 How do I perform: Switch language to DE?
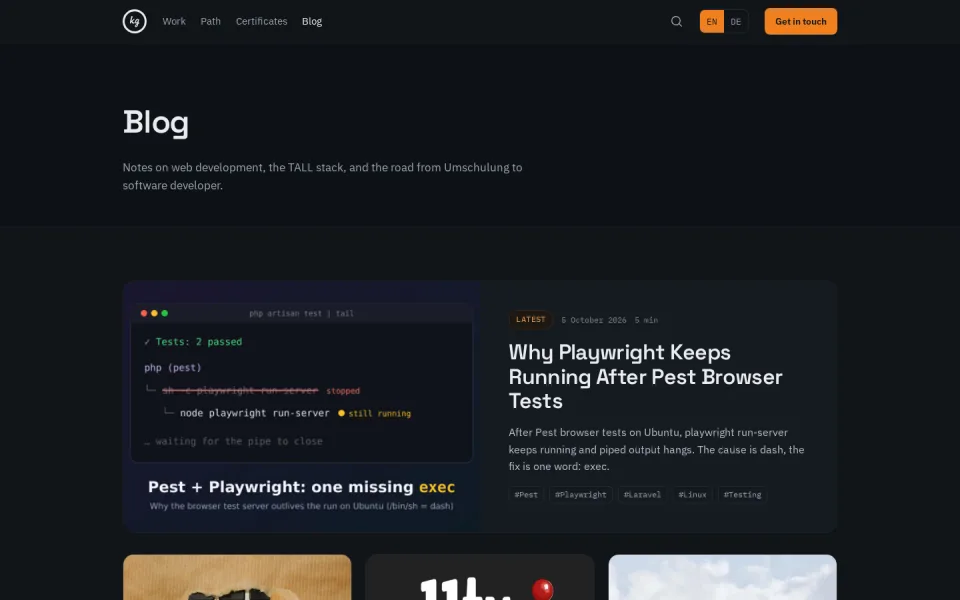(735, 21)
